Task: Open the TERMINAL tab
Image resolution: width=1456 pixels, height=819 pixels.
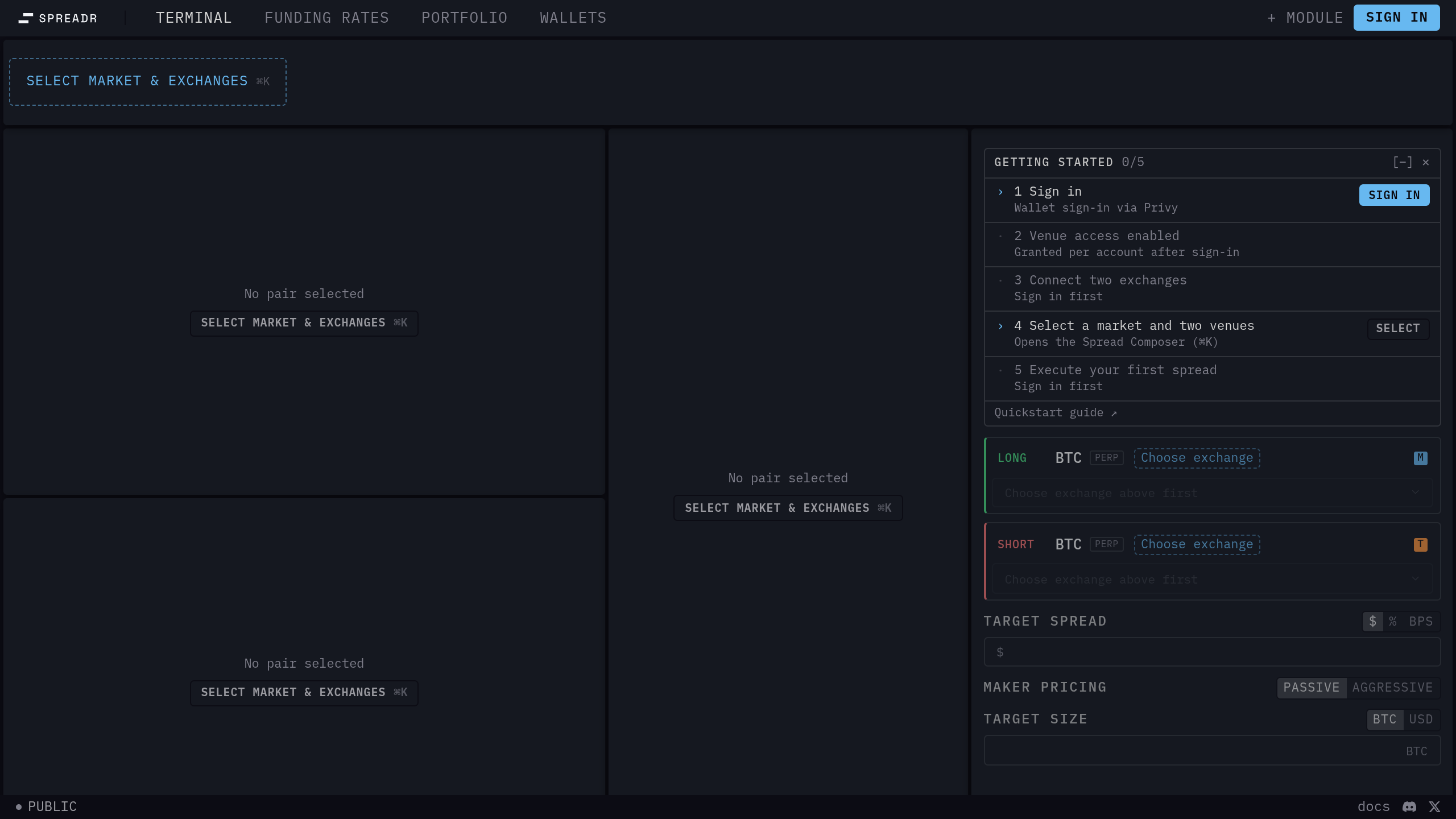Action: coord(193,18)
